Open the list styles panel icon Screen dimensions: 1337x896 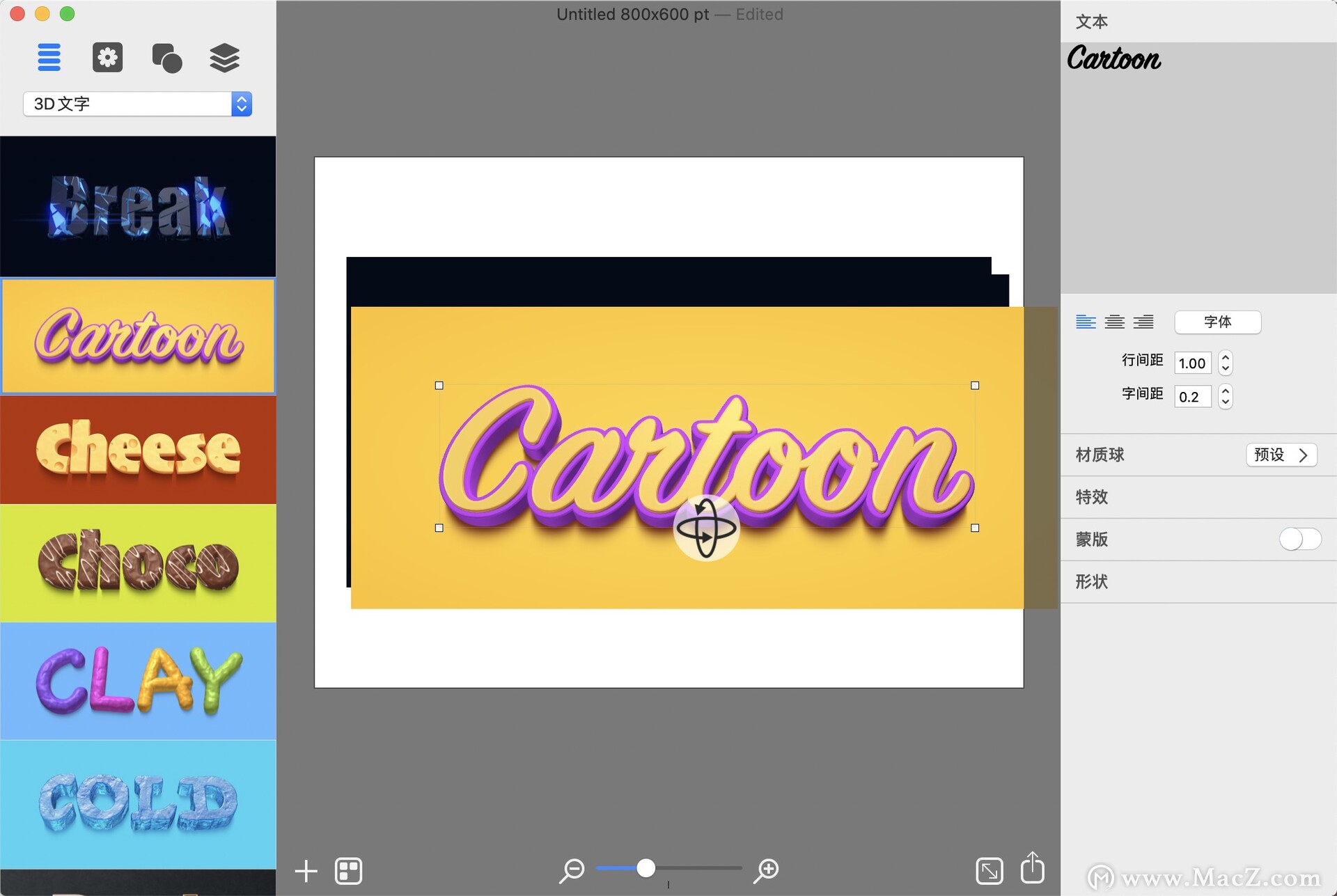click(x=49, y=57)
